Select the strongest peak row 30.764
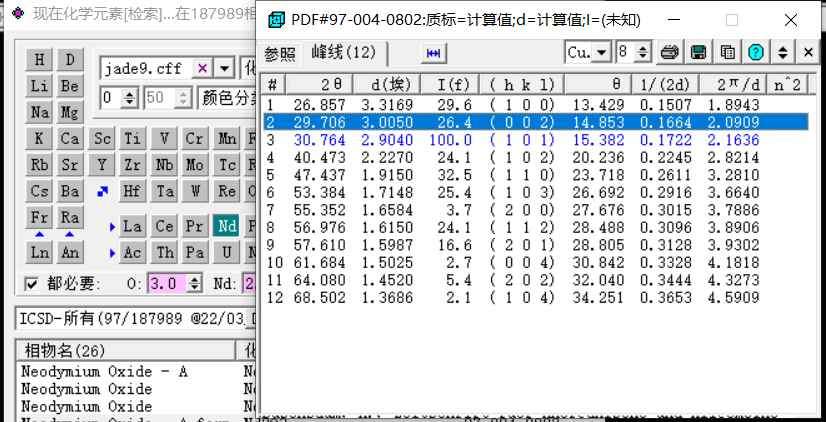The width and height of the screenshot is (826, 422). [535, 140]
